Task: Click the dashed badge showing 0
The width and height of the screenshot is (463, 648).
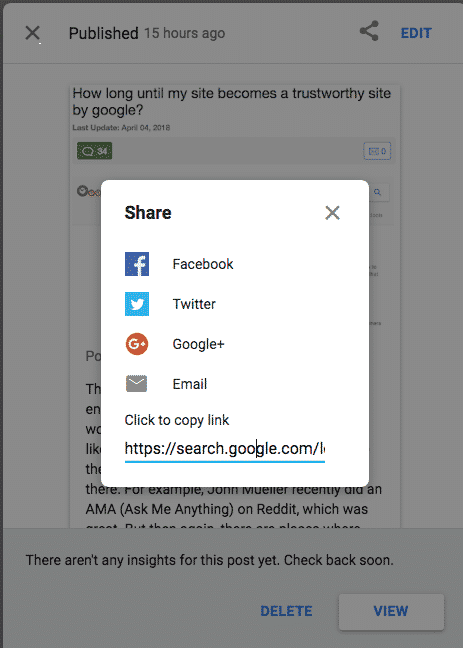Action: pyautogui.click(x=377, y=151)
